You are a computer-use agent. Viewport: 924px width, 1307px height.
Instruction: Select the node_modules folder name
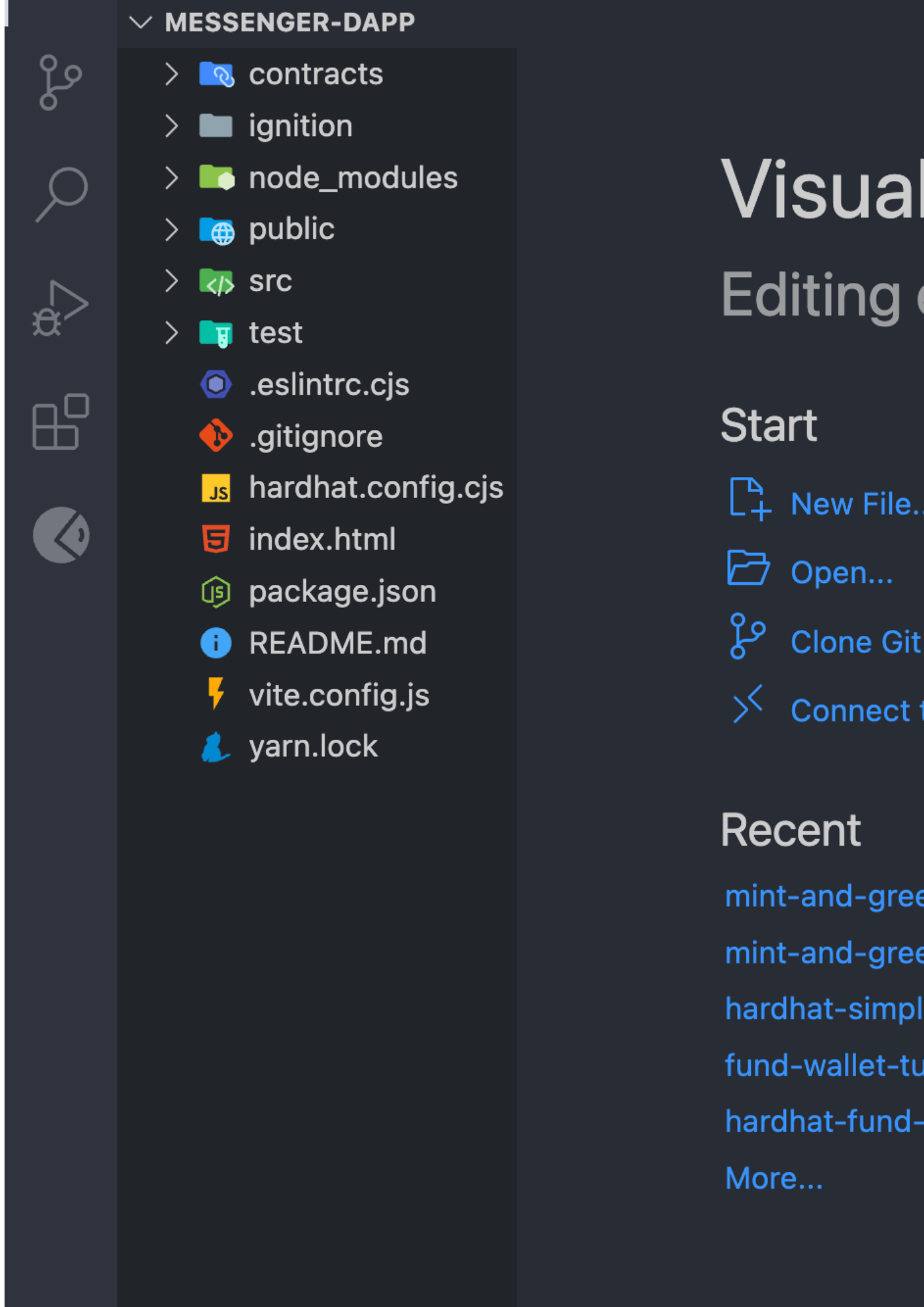click(353, 178)
